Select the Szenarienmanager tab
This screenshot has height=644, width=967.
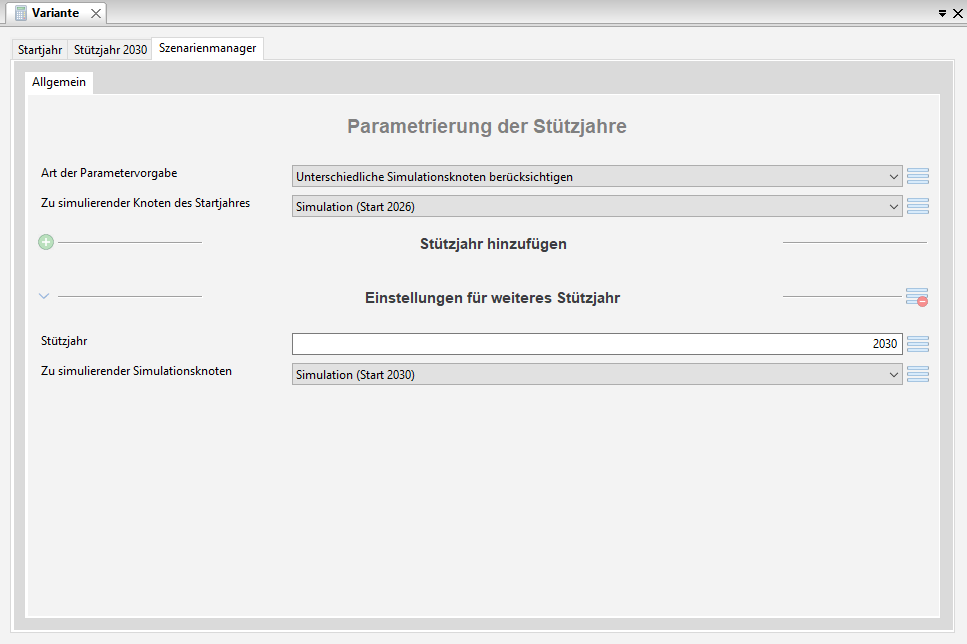point(208,48)
